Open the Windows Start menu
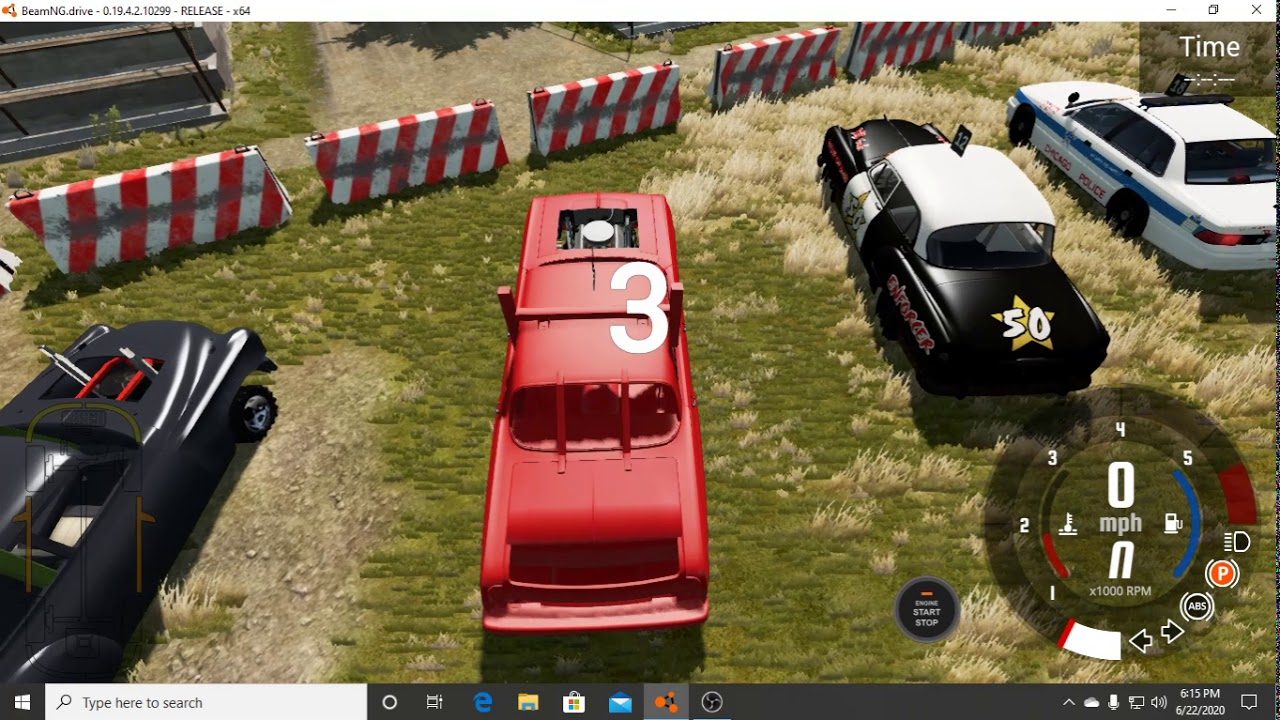Viewport: 1280px width, 720px height. [x=23, y=702]
